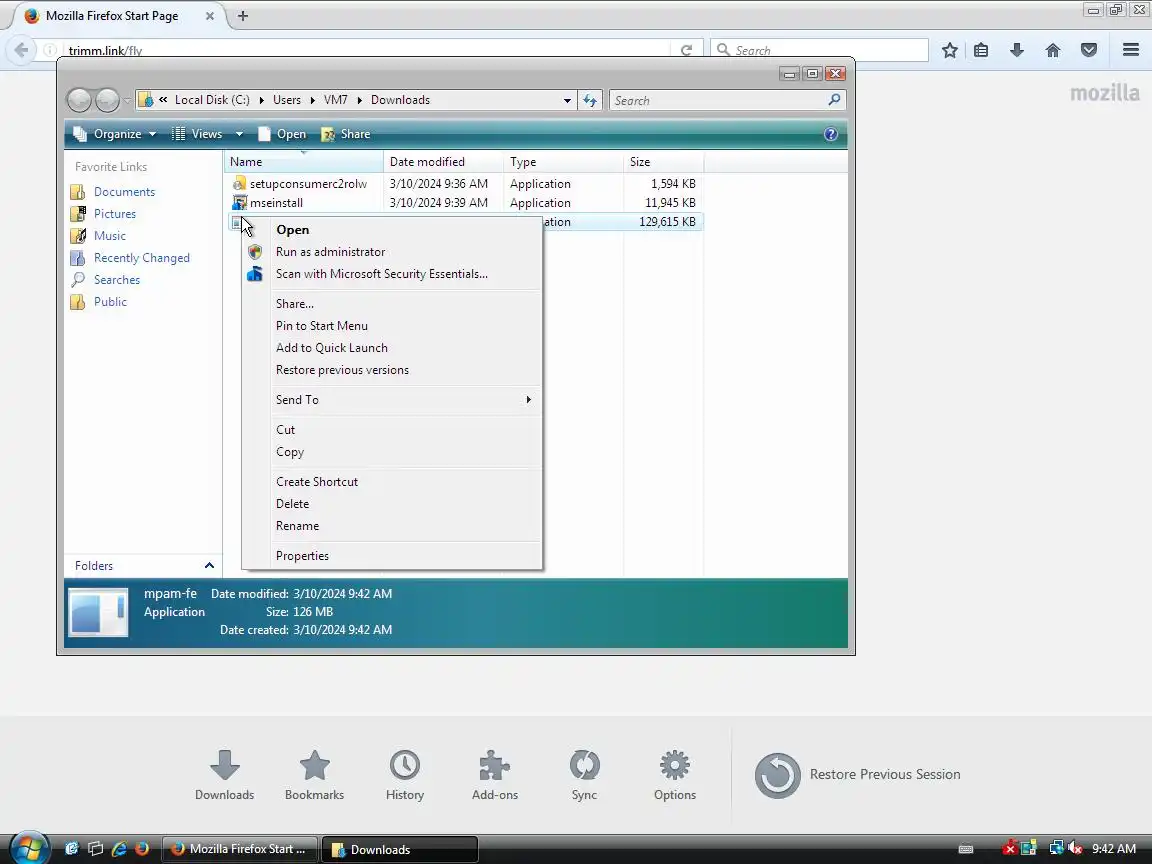This screenshot has height=864, width=1152.
Task: Open Firefox bookmarks list icon
Action: (x=981, y=50)
